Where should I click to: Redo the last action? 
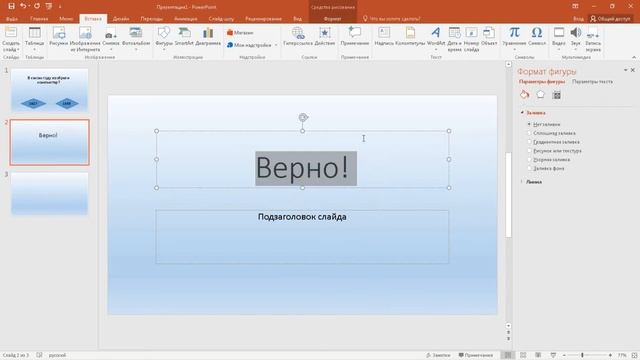point(37,6)
